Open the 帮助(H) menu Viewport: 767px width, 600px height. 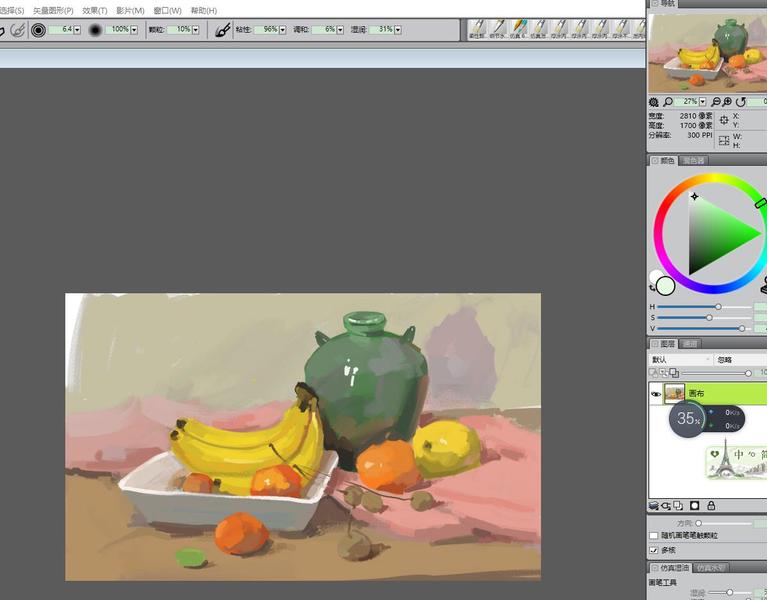click(x=203, y=10)
